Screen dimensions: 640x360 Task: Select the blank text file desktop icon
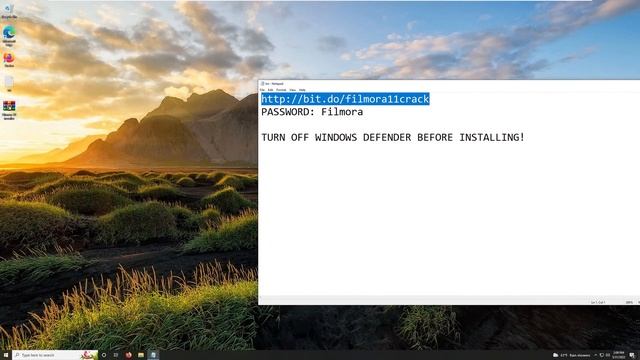9,84
